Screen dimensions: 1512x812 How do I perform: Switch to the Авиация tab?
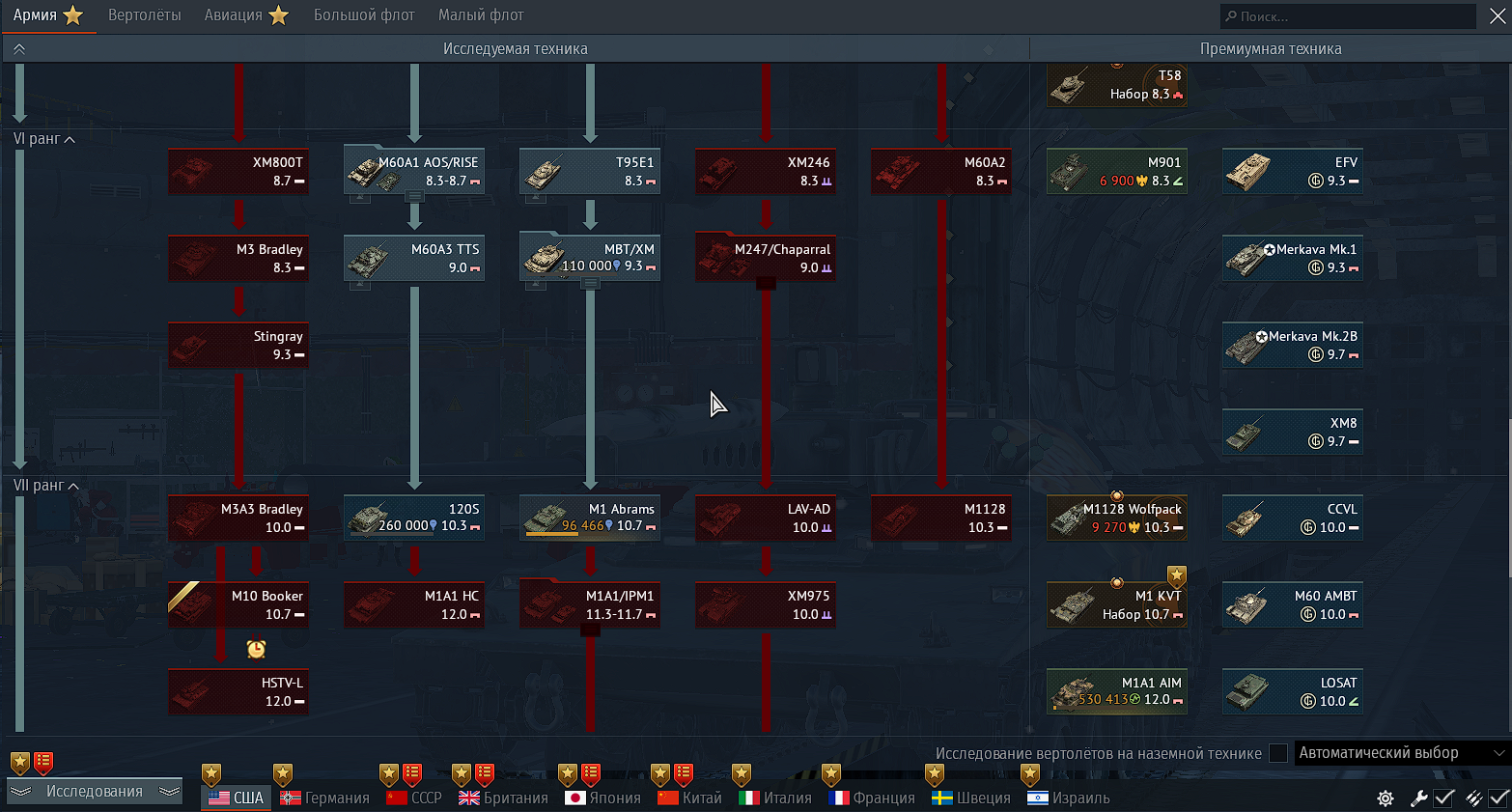(246, 15)
